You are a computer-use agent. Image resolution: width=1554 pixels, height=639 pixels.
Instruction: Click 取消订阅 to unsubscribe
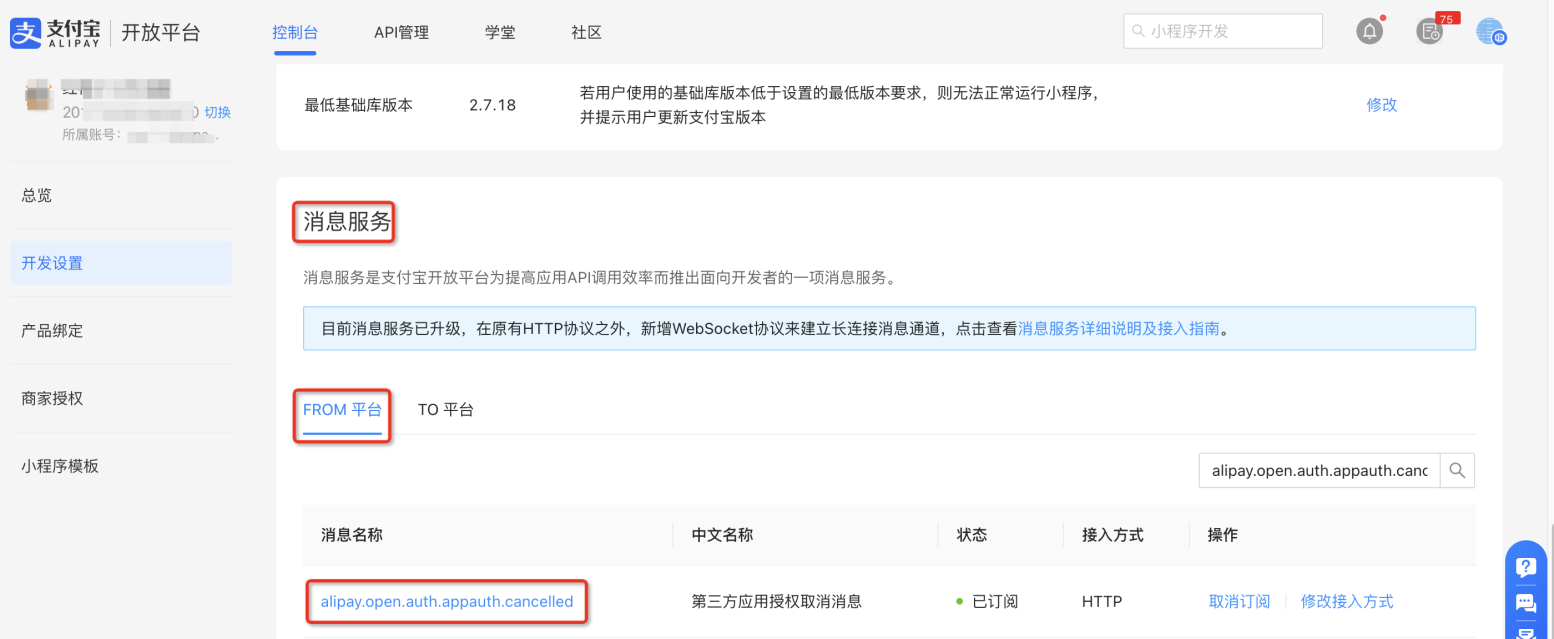tap(1239, 602)
